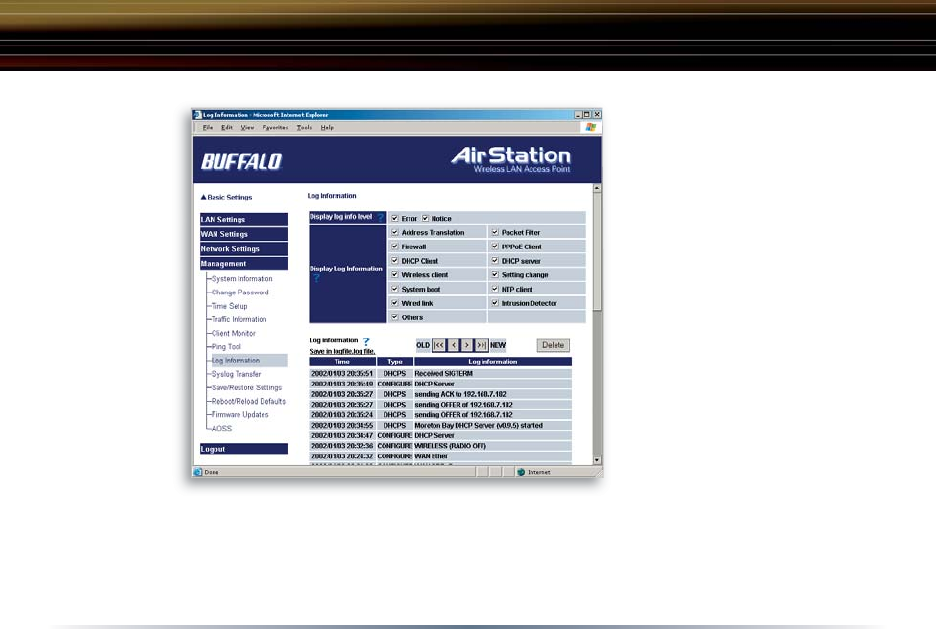Open the Favorites menu
936x629 pixels.
coord(275,128)
